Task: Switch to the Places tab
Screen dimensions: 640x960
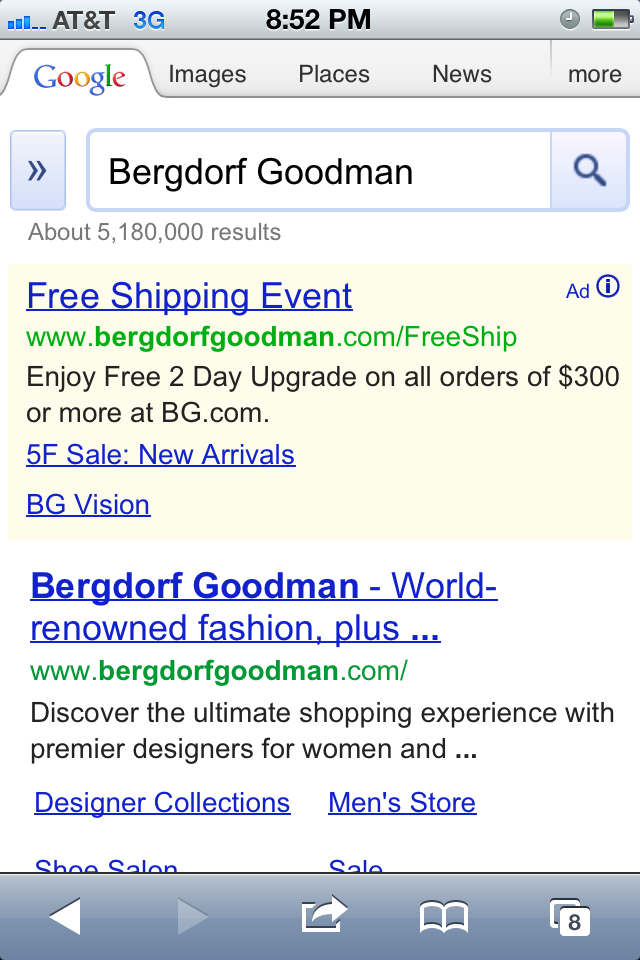Action: [x=334, y=74]
